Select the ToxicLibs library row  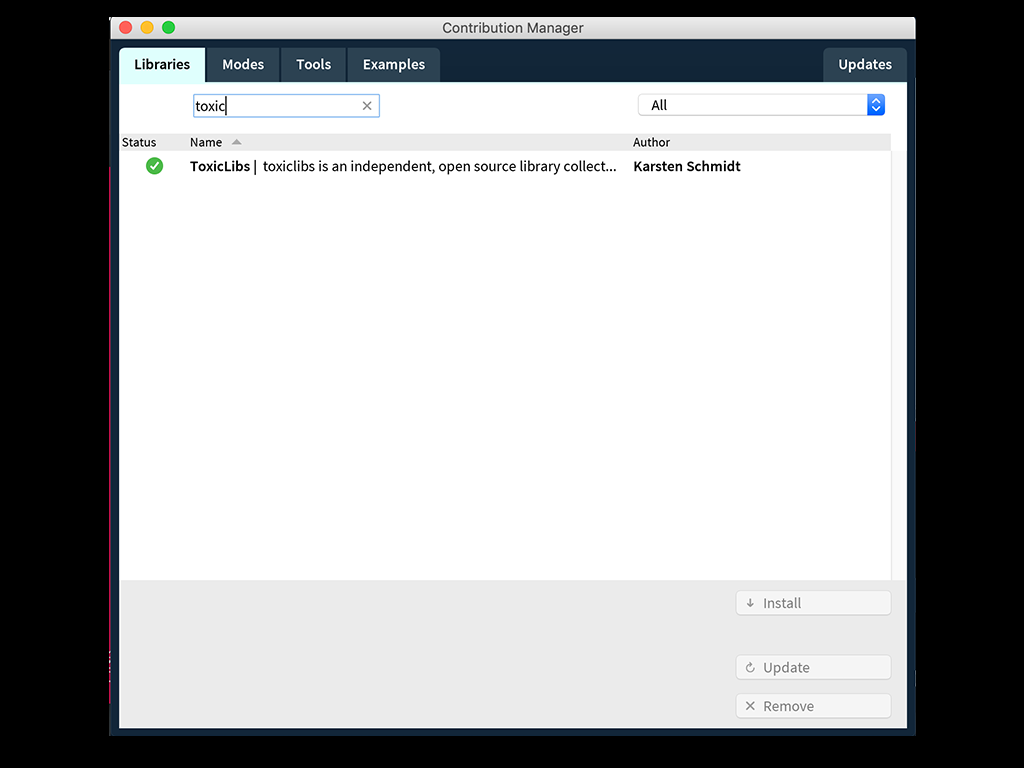tap(505, 166)
